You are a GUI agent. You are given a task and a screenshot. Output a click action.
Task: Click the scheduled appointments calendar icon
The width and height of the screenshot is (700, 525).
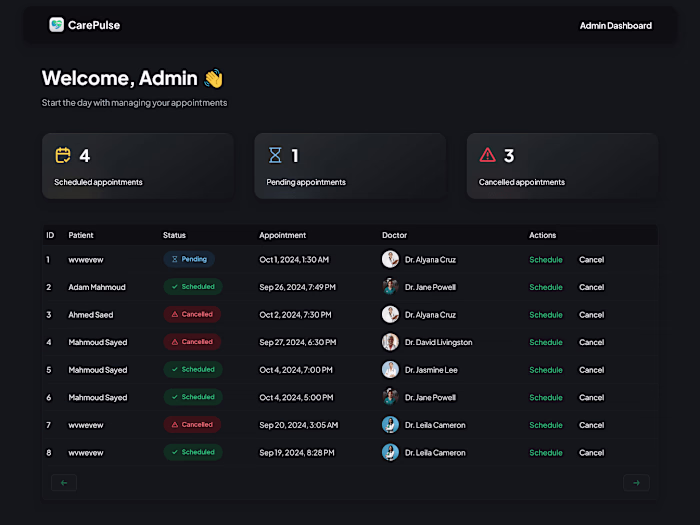63,155
